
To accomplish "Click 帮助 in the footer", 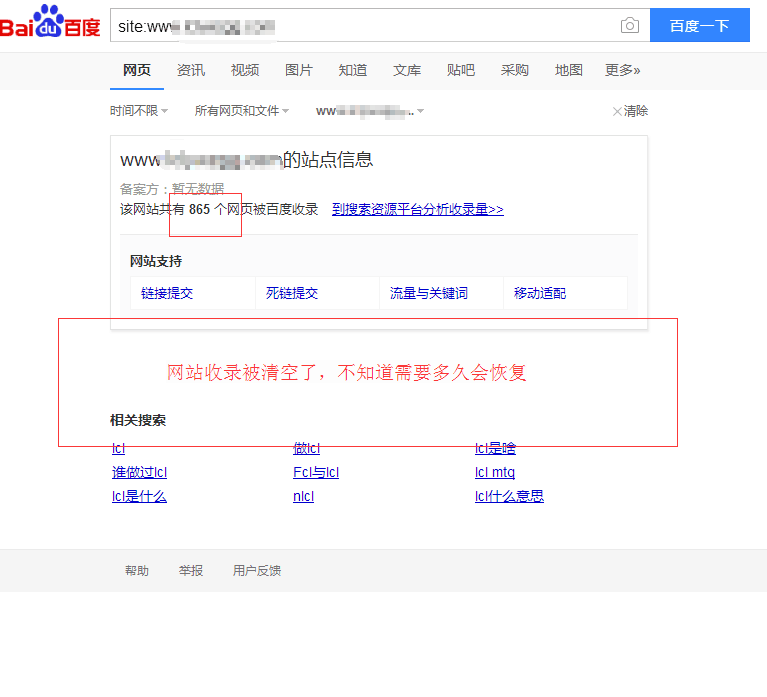I will tap(137, 570).
